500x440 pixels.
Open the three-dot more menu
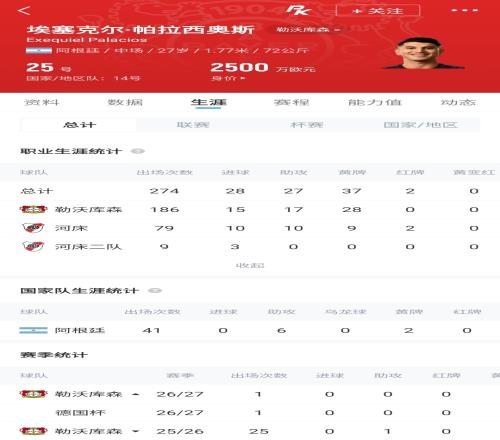pyautogui.click(x=465, y=10)
